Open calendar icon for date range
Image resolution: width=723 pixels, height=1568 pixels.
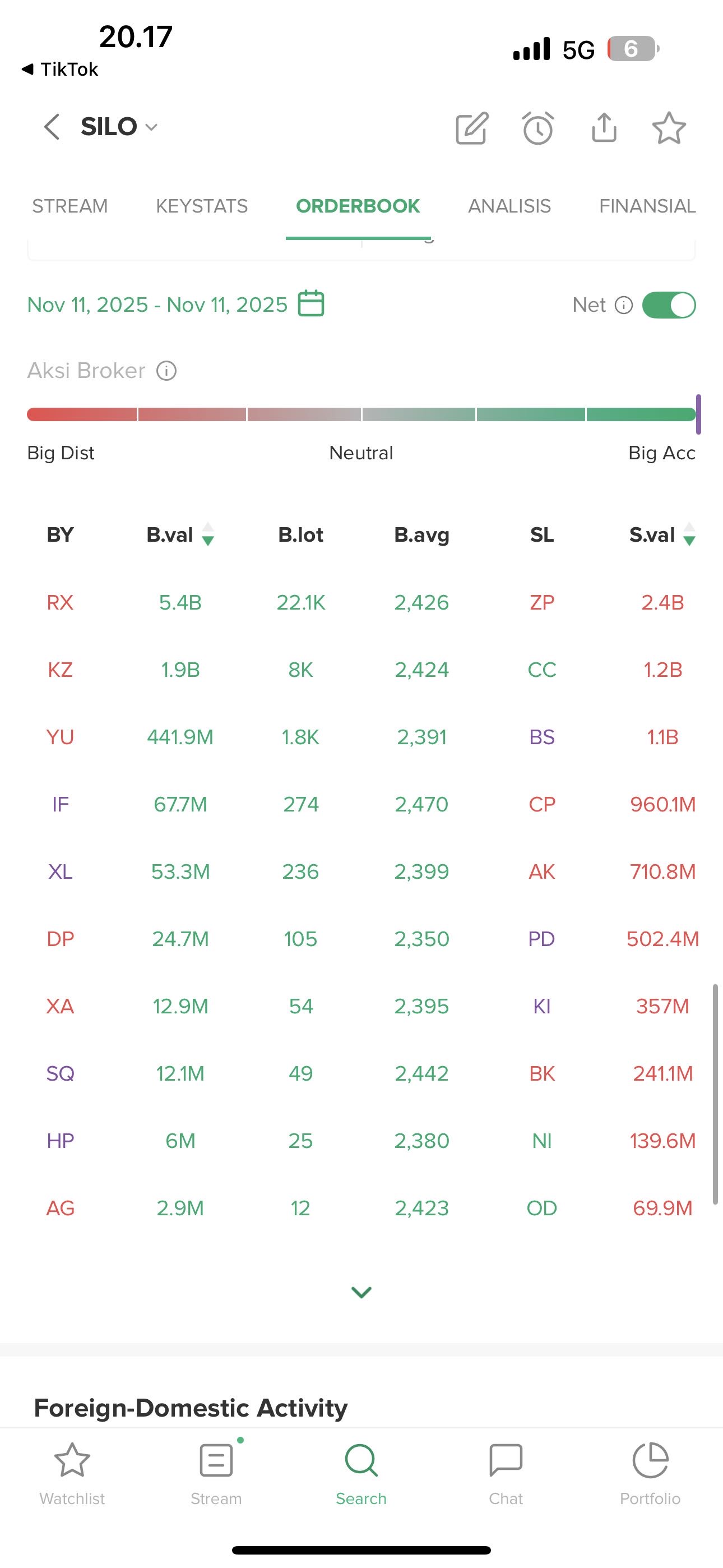[311, 304]
